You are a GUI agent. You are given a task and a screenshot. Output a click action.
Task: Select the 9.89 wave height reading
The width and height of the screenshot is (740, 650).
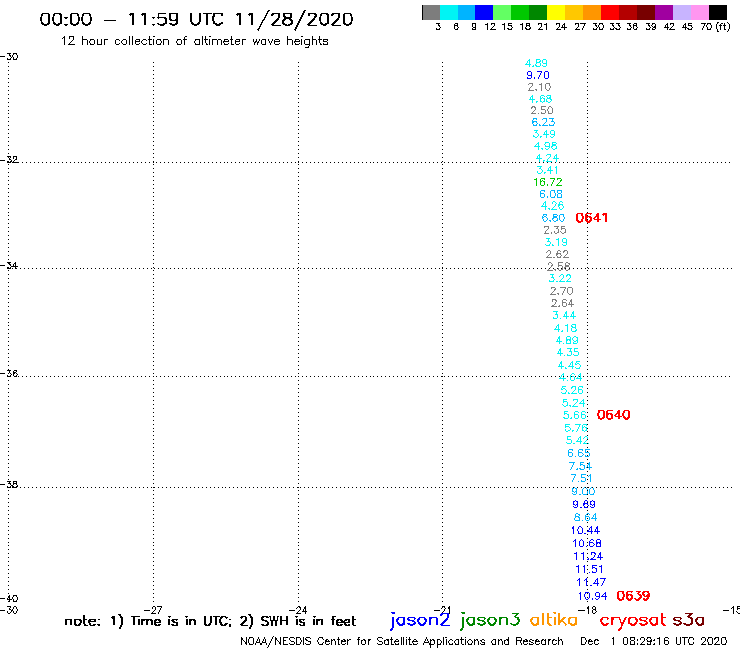point(584,504)
